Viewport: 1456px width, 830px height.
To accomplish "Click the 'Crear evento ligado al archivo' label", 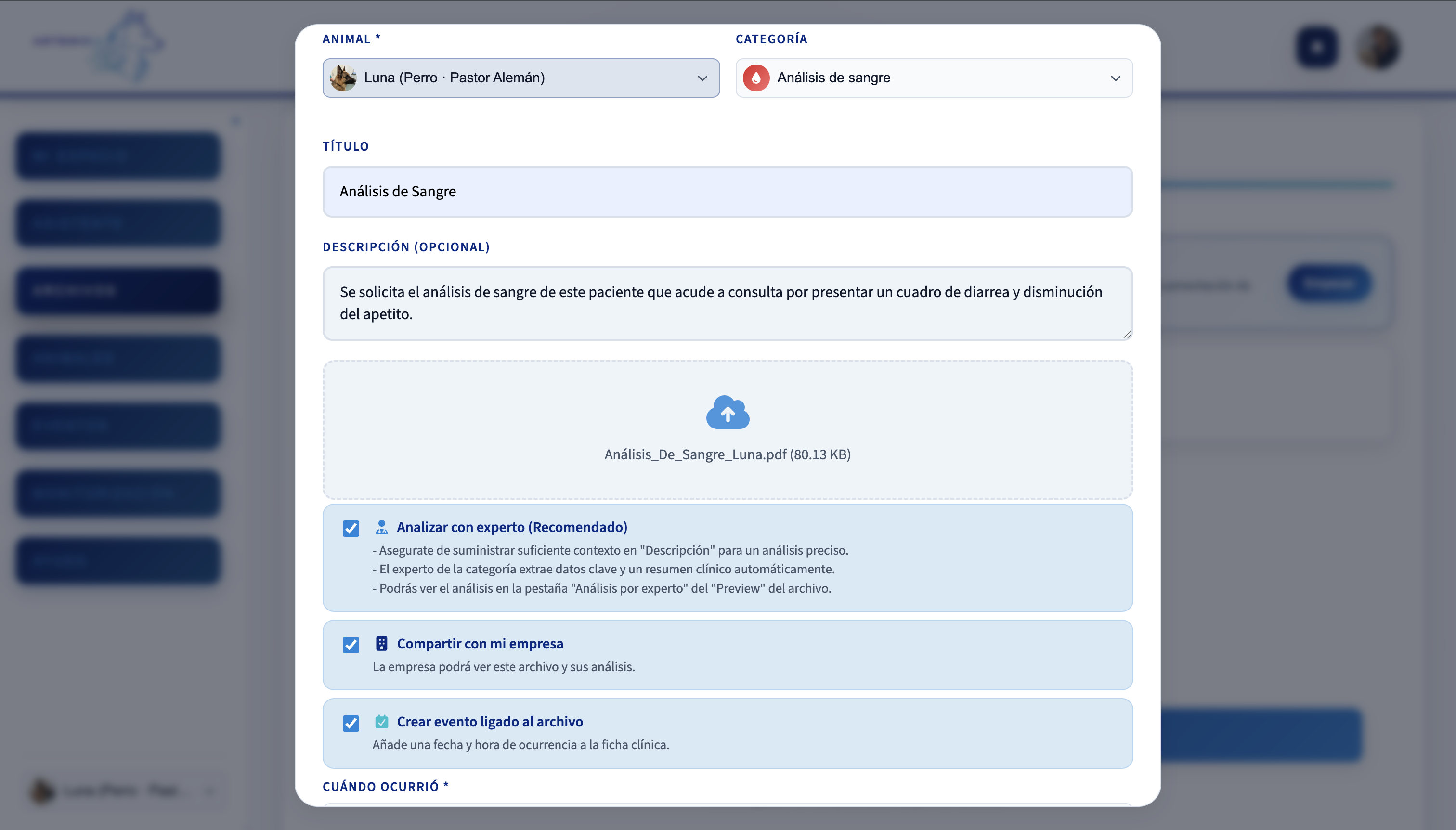I will 490,722.
